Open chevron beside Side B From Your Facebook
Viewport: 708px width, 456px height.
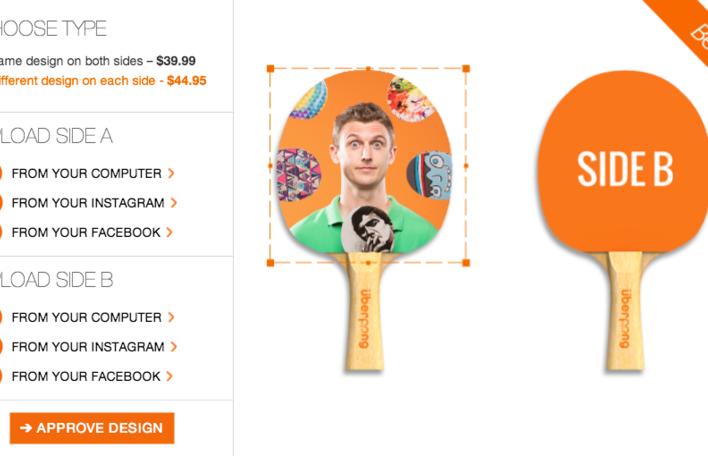(169, 376)
